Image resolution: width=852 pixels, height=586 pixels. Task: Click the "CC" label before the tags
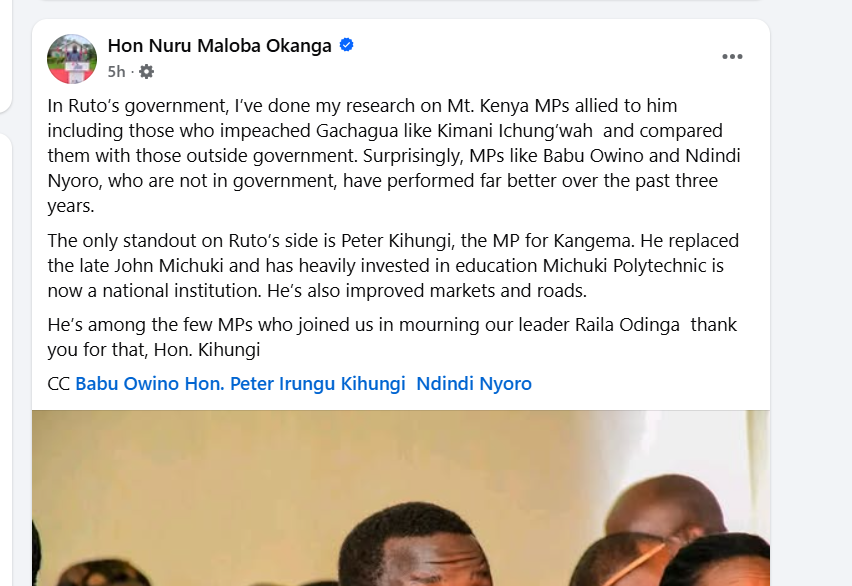(x=58, y=384)
